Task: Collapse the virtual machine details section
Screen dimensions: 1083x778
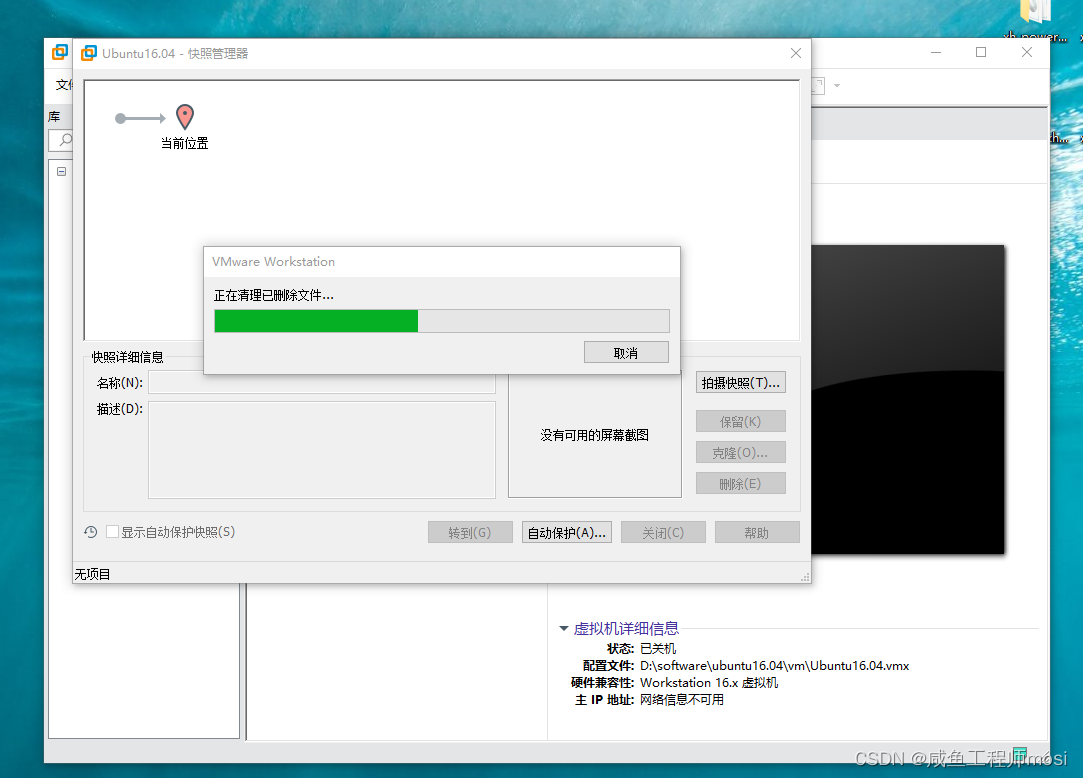Action: click(x=564, y=628)
